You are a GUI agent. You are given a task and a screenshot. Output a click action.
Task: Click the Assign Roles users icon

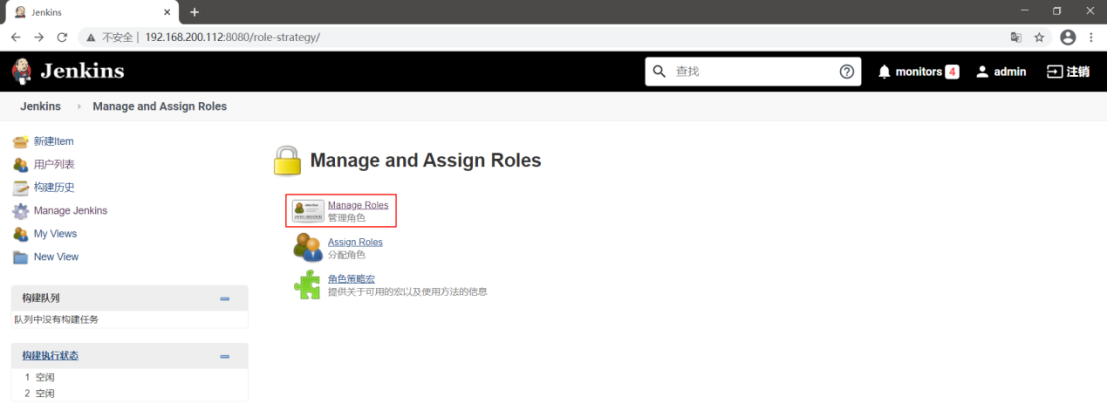coord(308,248)
